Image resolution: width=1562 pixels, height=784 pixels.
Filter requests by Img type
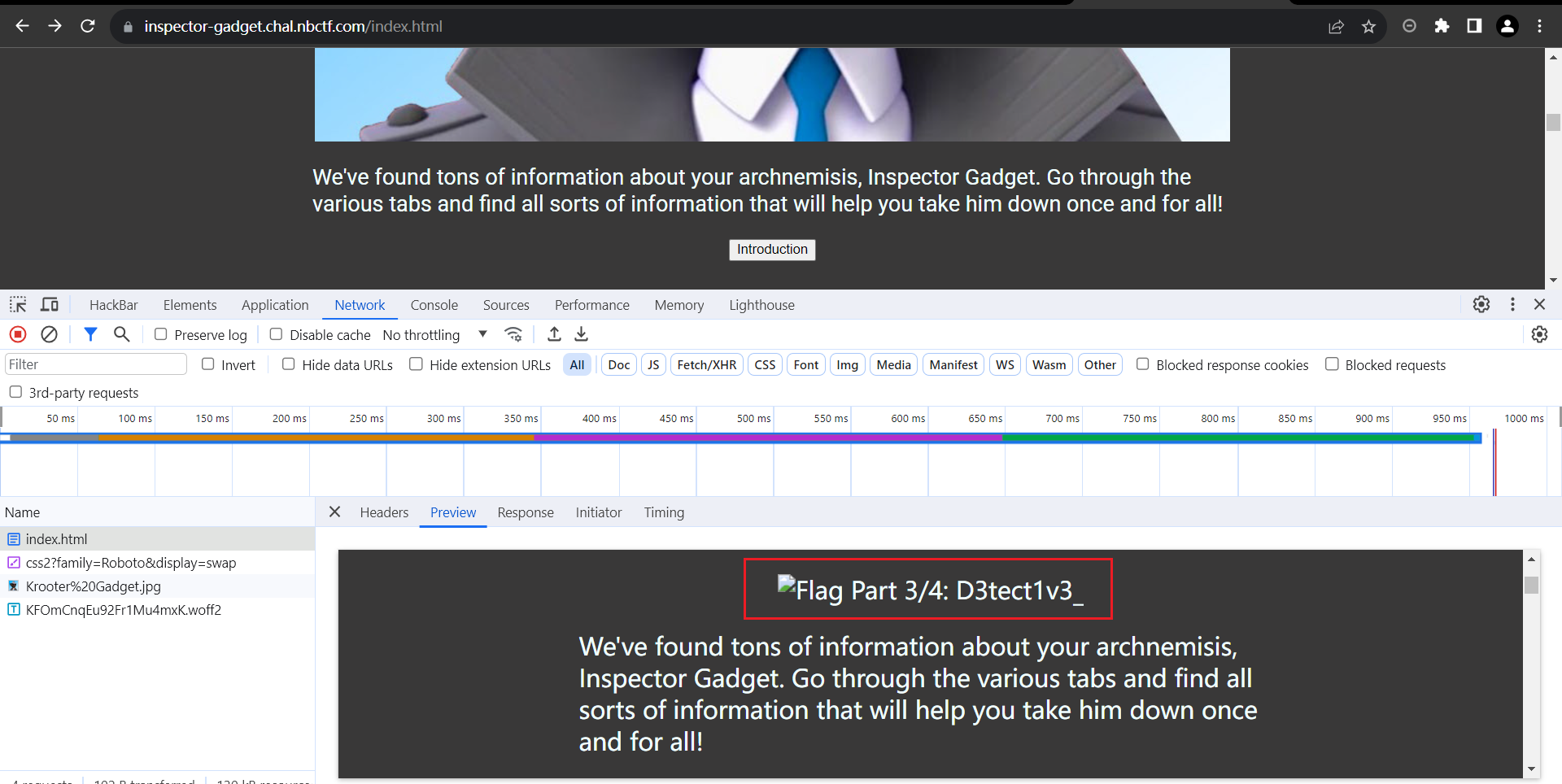point(847,364)
